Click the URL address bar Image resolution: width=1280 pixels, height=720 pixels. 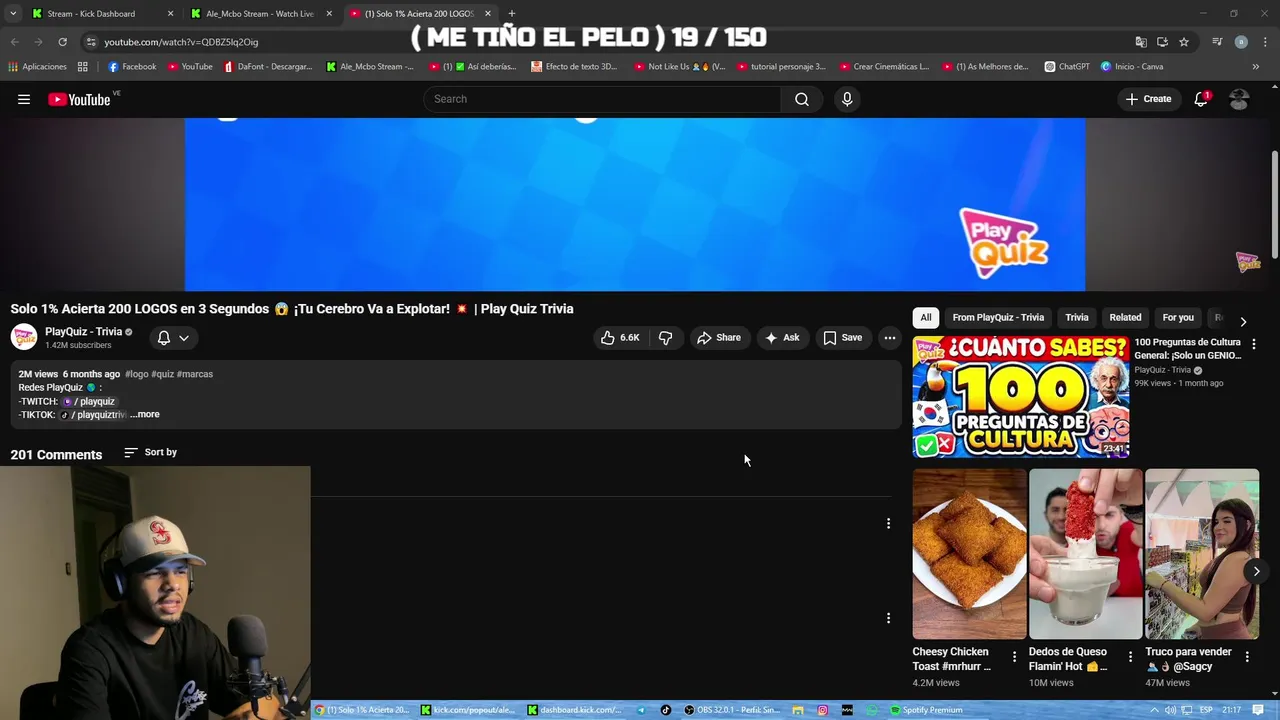tap(600, 42)
